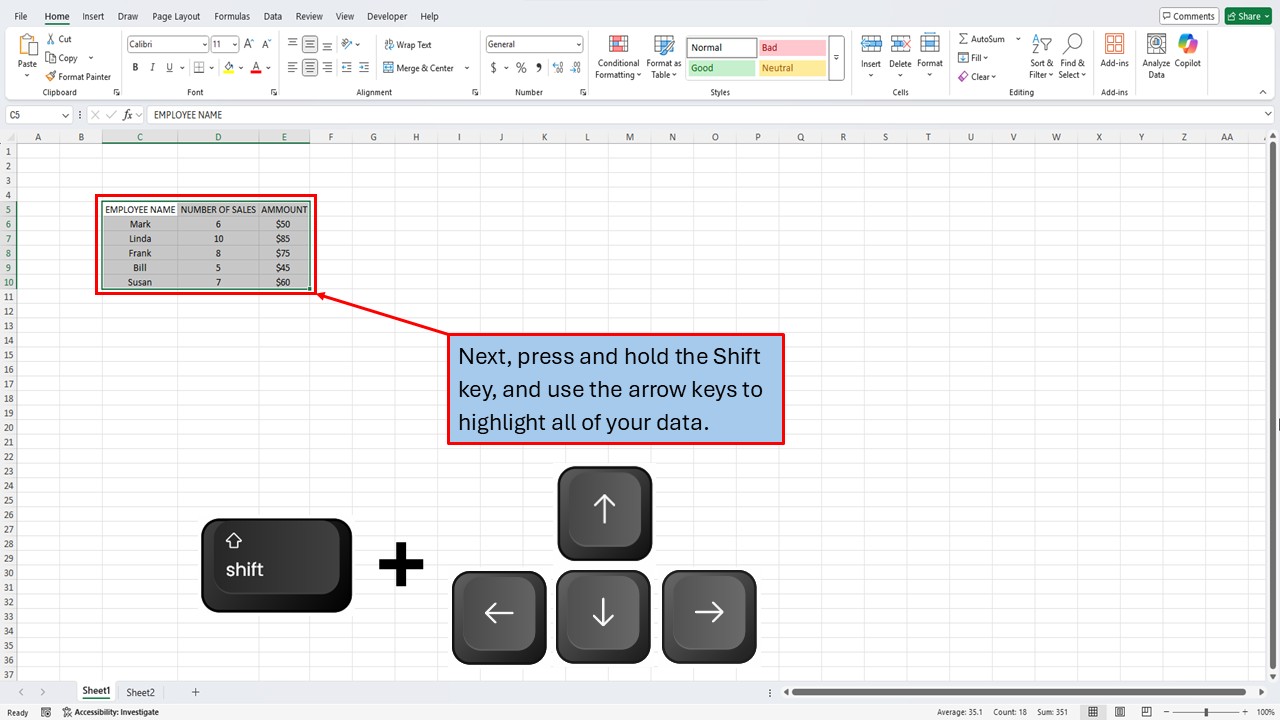Image resolution: width=1280 pixels, height=720 pixels.
Task: Open Analyze Data
Action: tap(1155, 55)
